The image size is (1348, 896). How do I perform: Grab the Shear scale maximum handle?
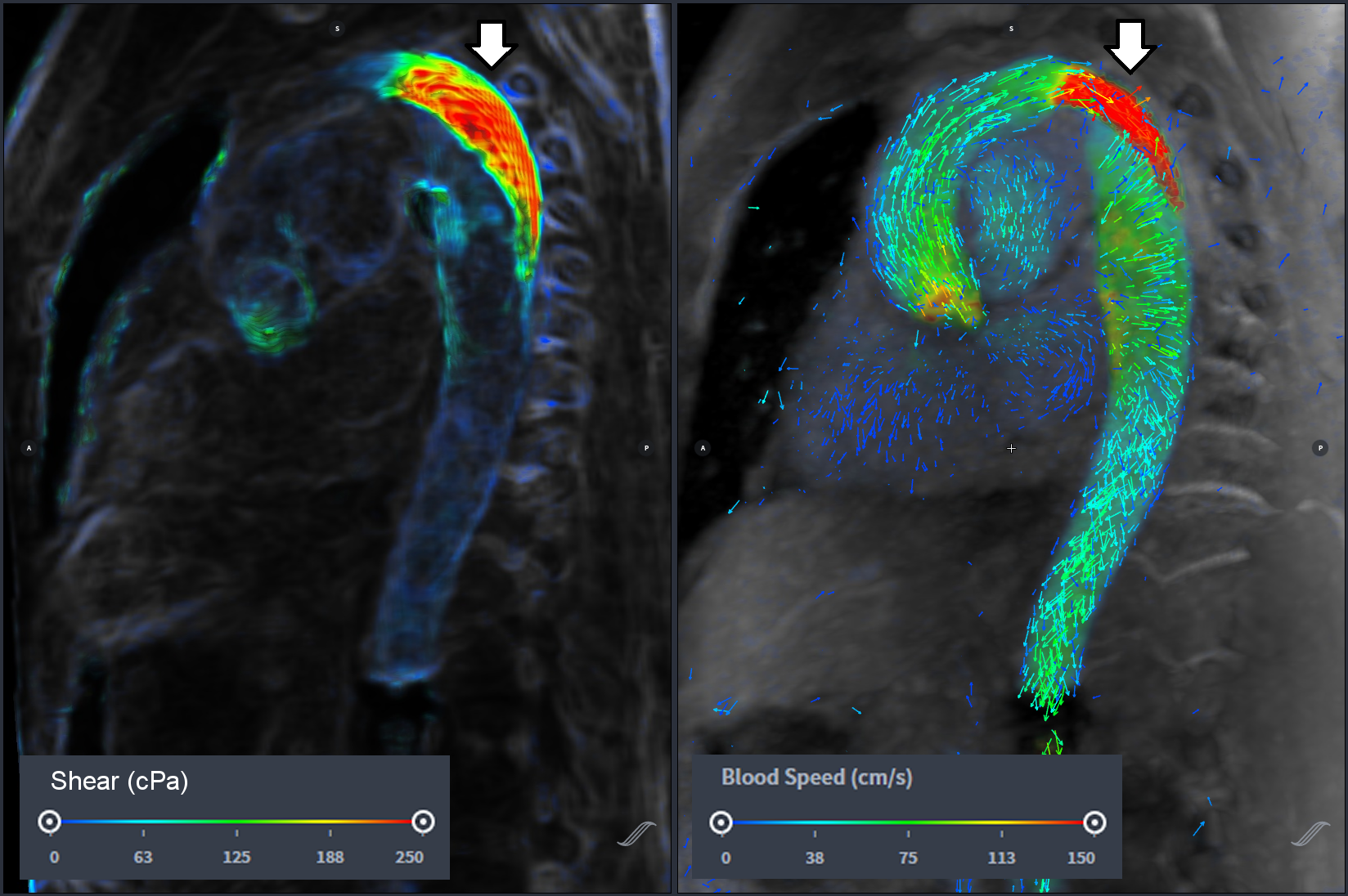[423, 822]
